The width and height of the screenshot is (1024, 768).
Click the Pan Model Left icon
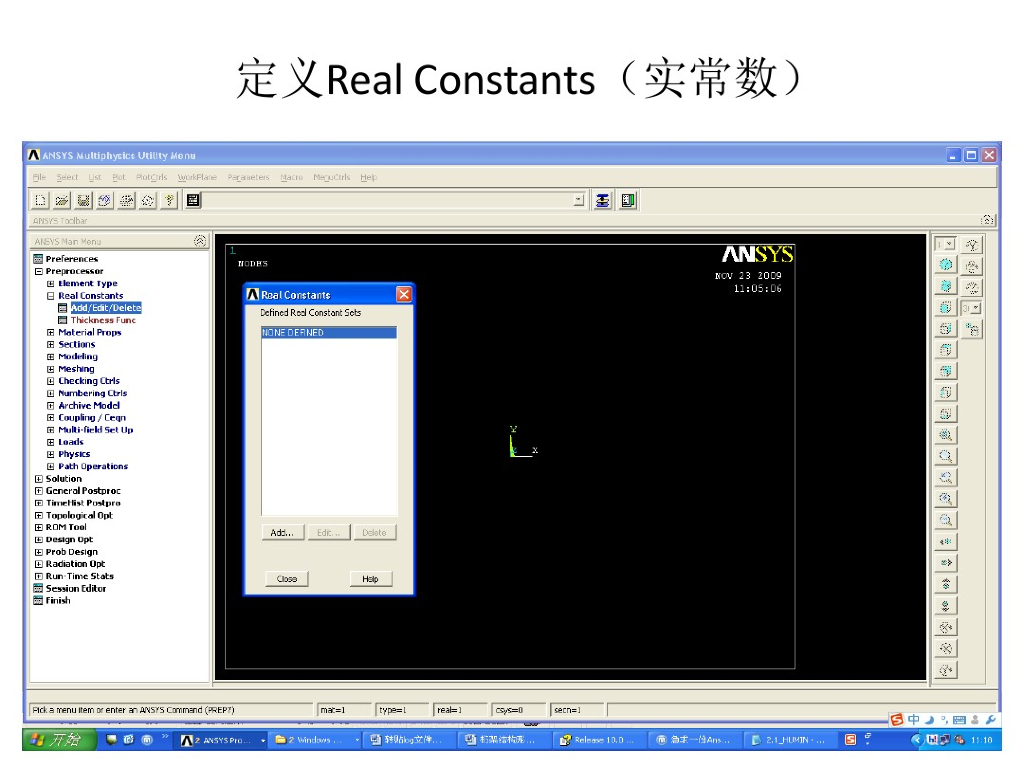945,541
